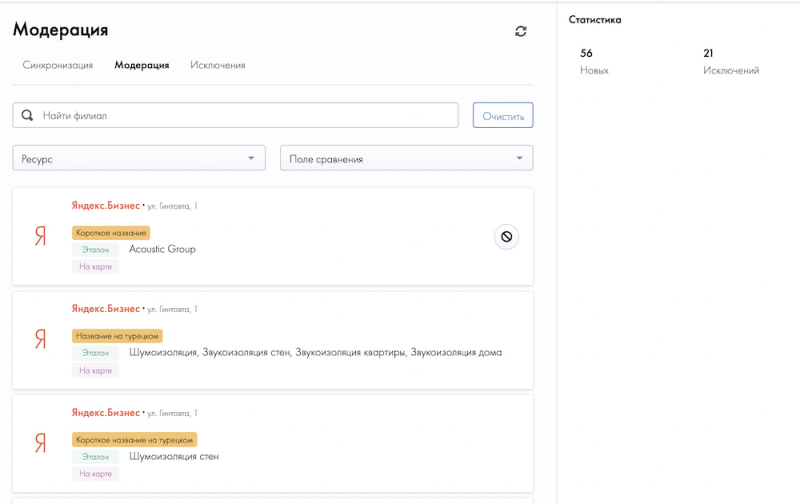This screenshot has width=800, height=504.
Task: Select Эталон label next to Acoustic Group
Action: 95,249
